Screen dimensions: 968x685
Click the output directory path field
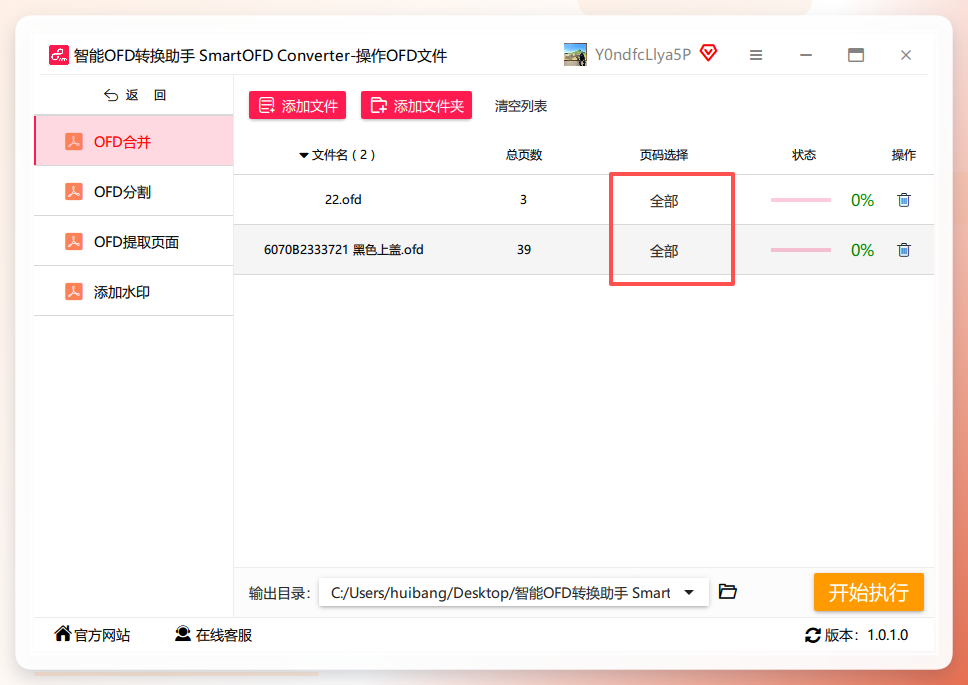[x=514, y=592]
